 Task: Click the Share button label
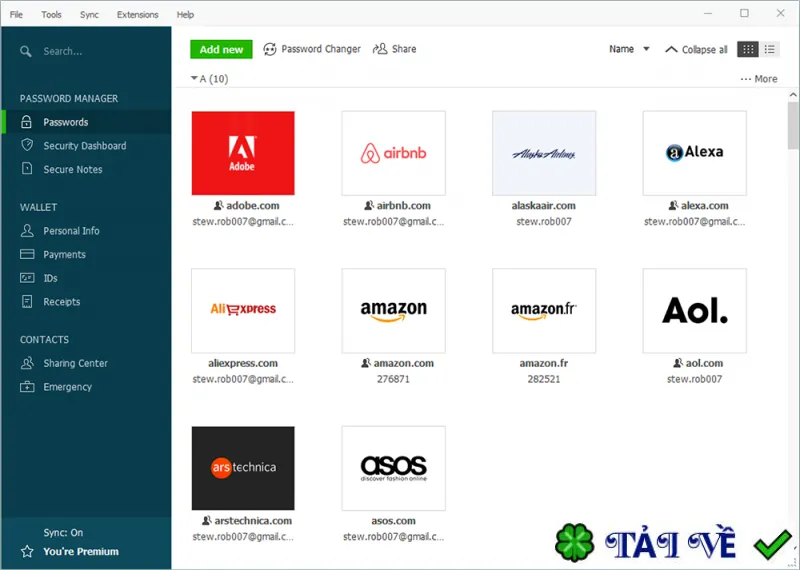(x=404, y=49)
